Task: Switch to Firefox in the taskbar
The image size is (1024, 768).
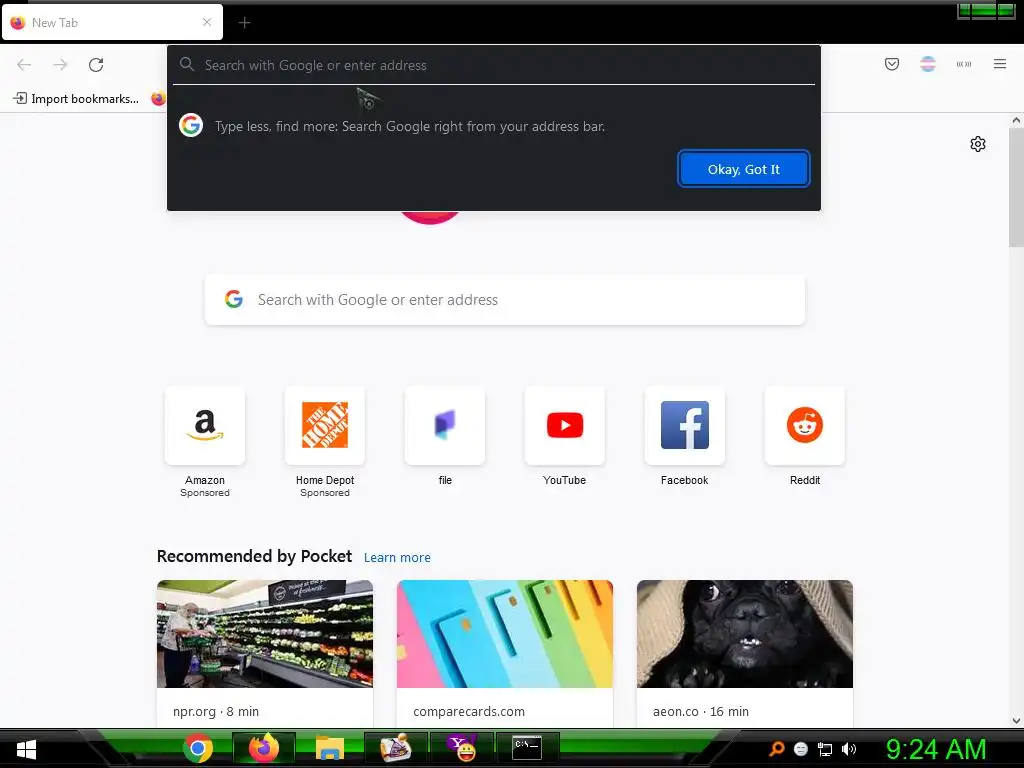Action: click(264, 748)
